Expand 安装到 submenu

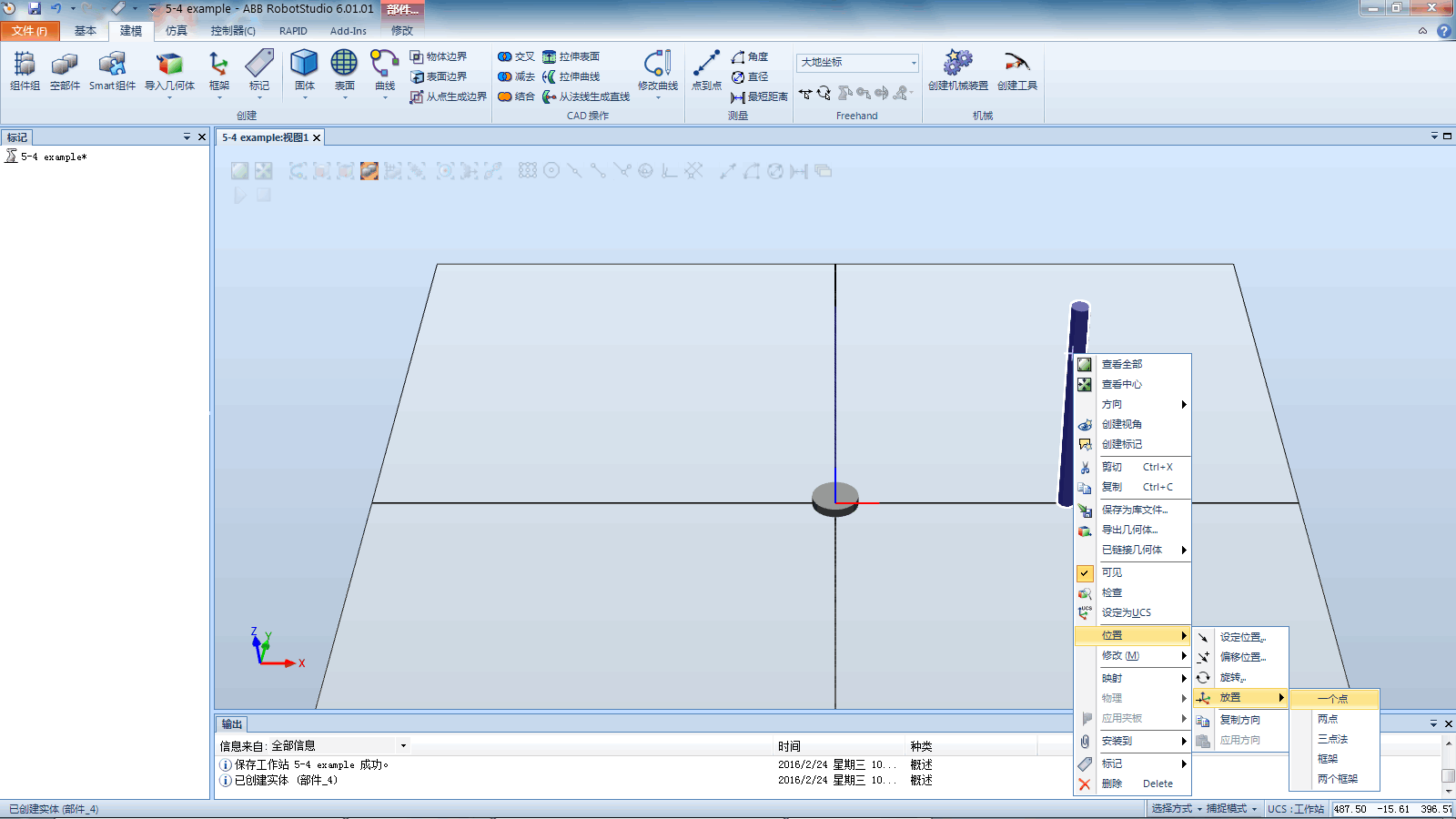click(x=1133, y=741)
